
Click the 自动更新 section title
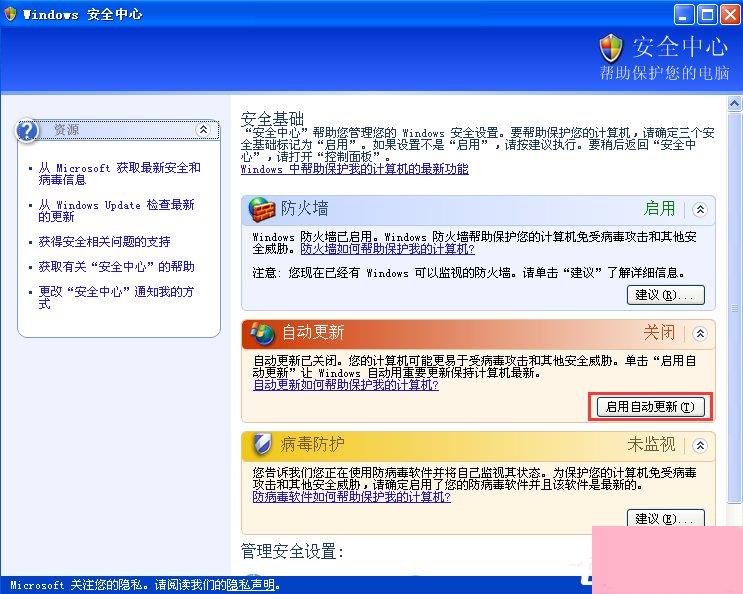313,333
